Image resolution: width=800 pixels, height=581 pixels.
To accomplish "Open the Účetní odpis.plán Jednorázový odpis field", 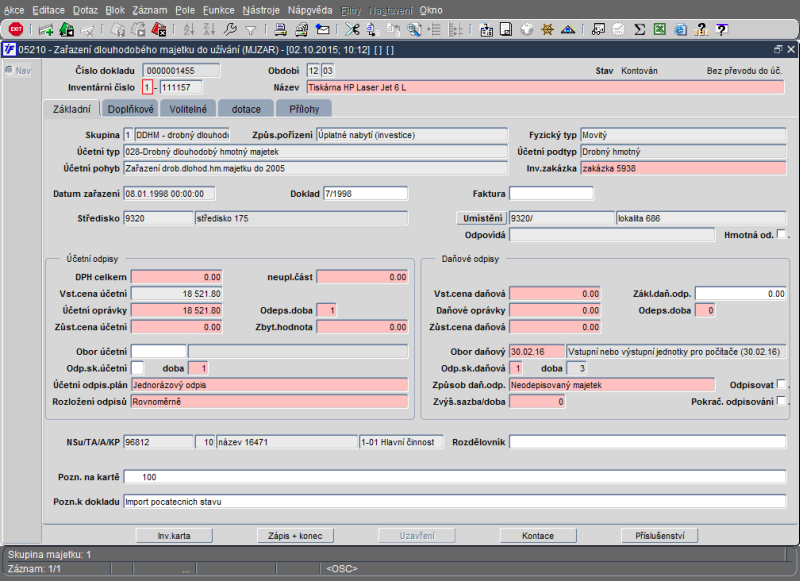I will (x=267, y=384).
